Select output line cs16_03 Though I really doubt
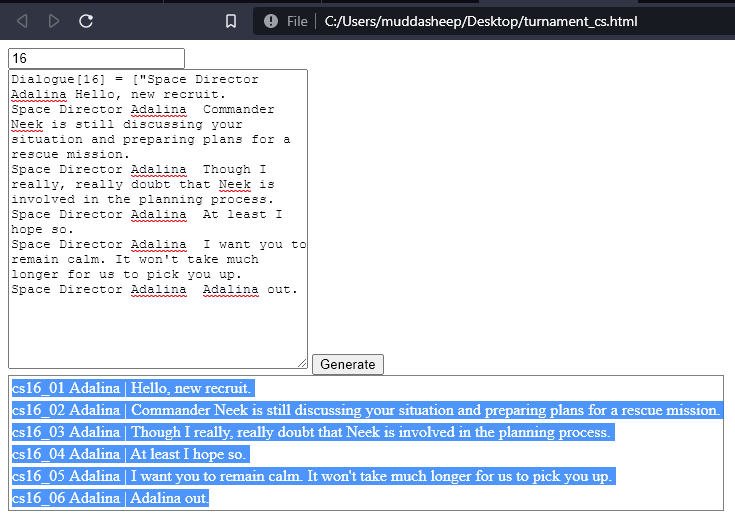 313,432
